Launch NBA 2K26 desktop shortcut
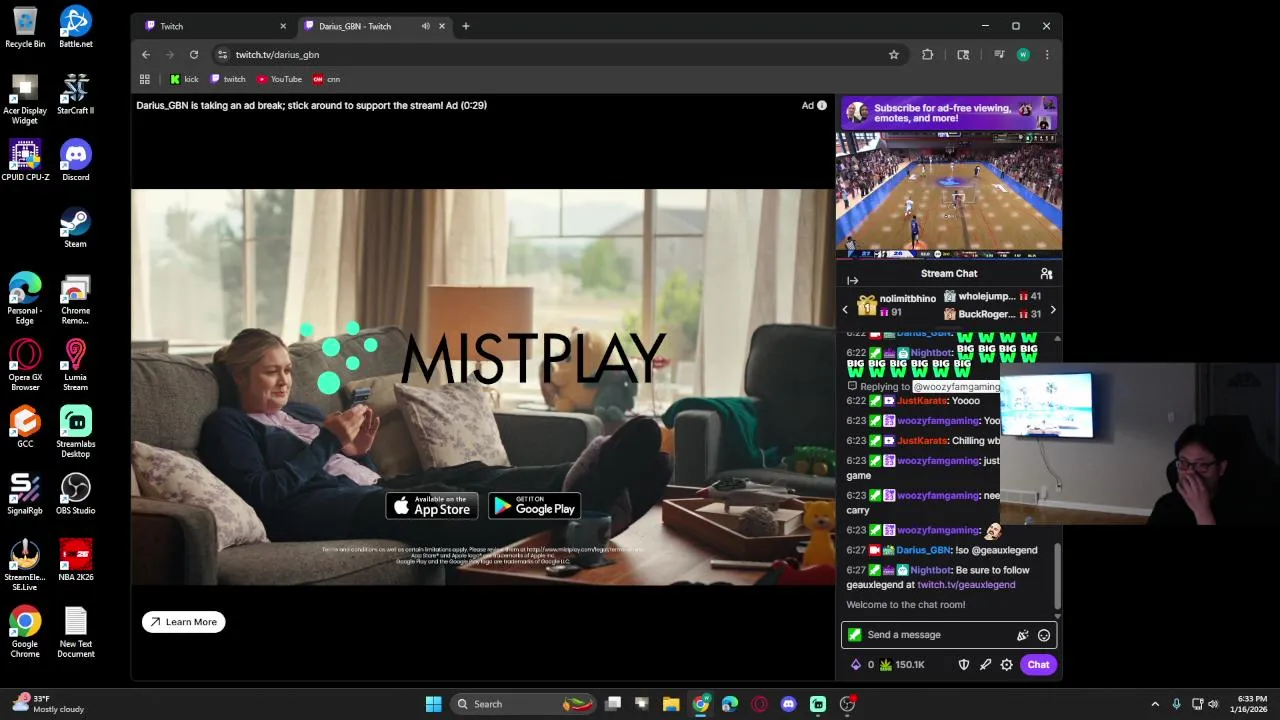Image resolution: width=1280 pixels, height=720 pixels. click(76, 561)
